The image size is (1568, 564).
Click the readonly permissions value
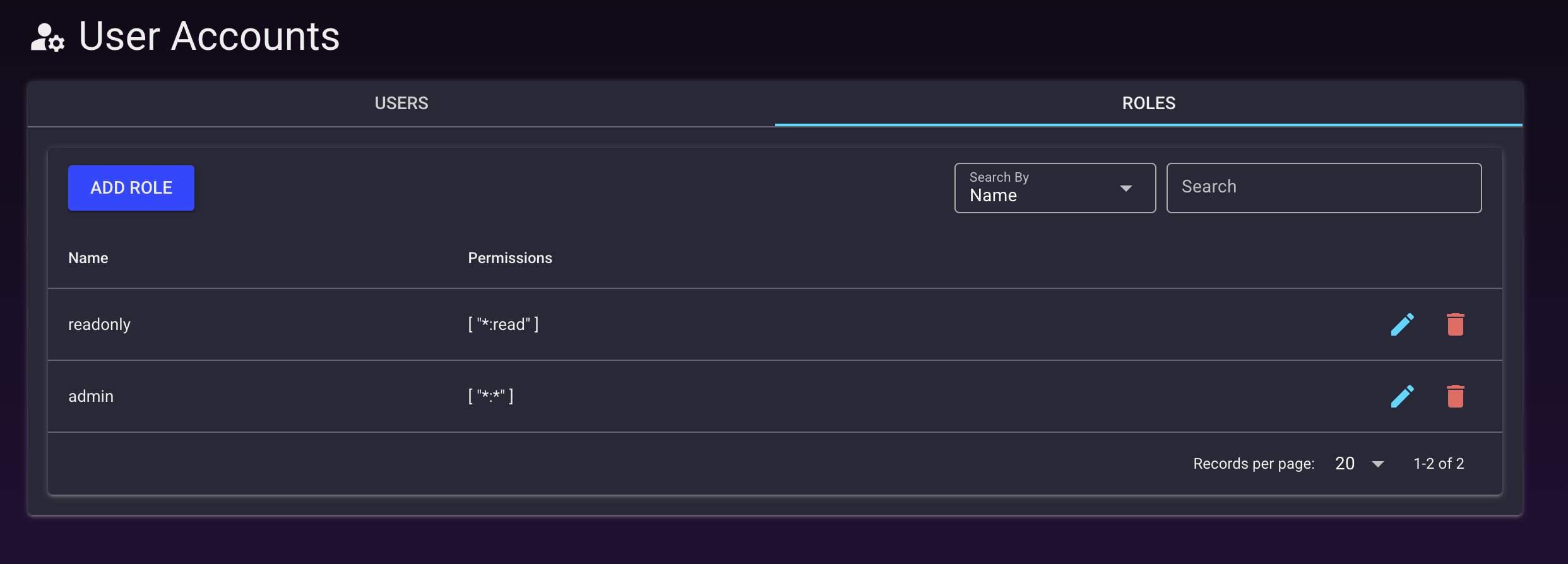coord(503,324)
